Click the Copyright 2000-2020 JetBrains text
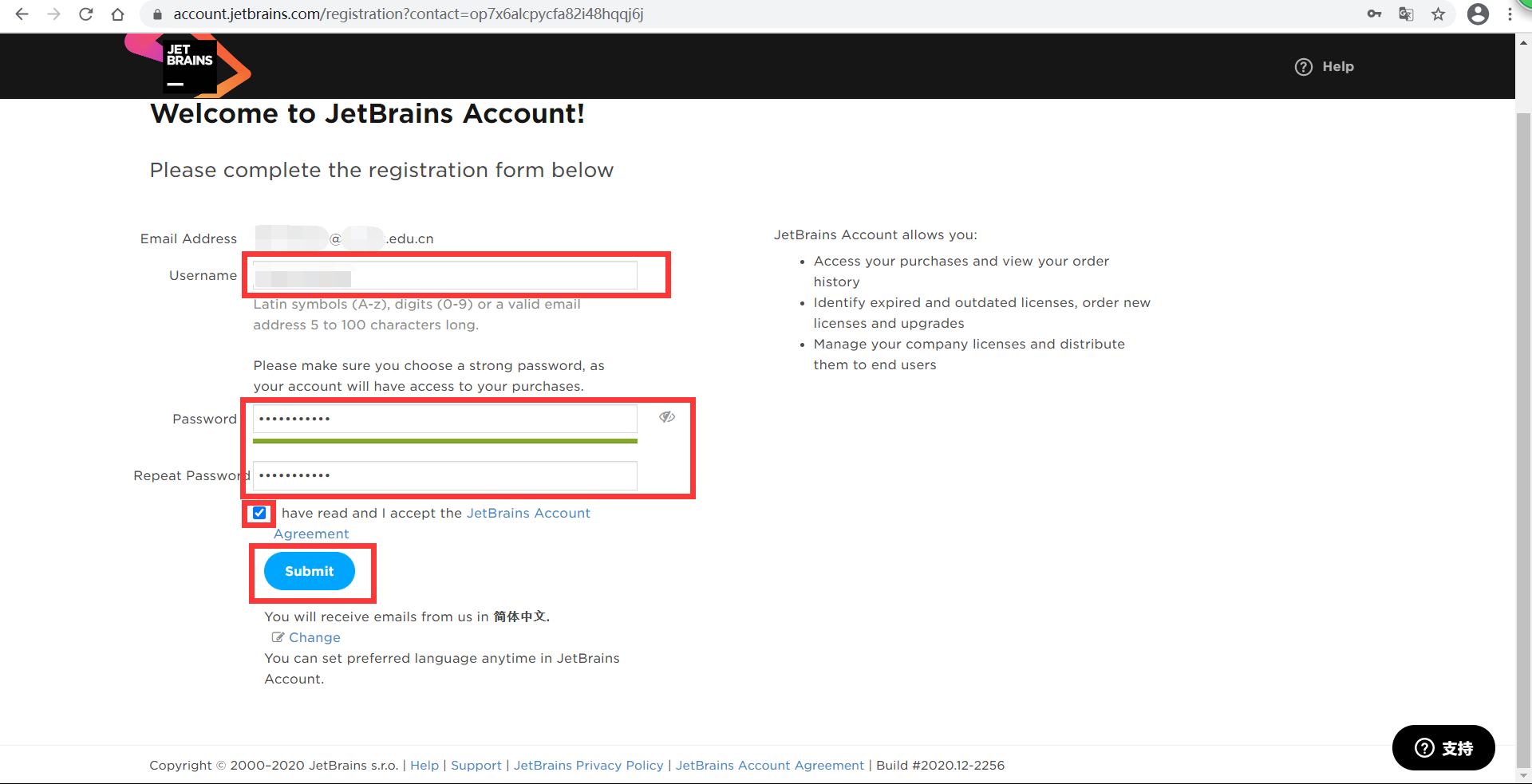 pyautogui.click(x=274, y=766)
